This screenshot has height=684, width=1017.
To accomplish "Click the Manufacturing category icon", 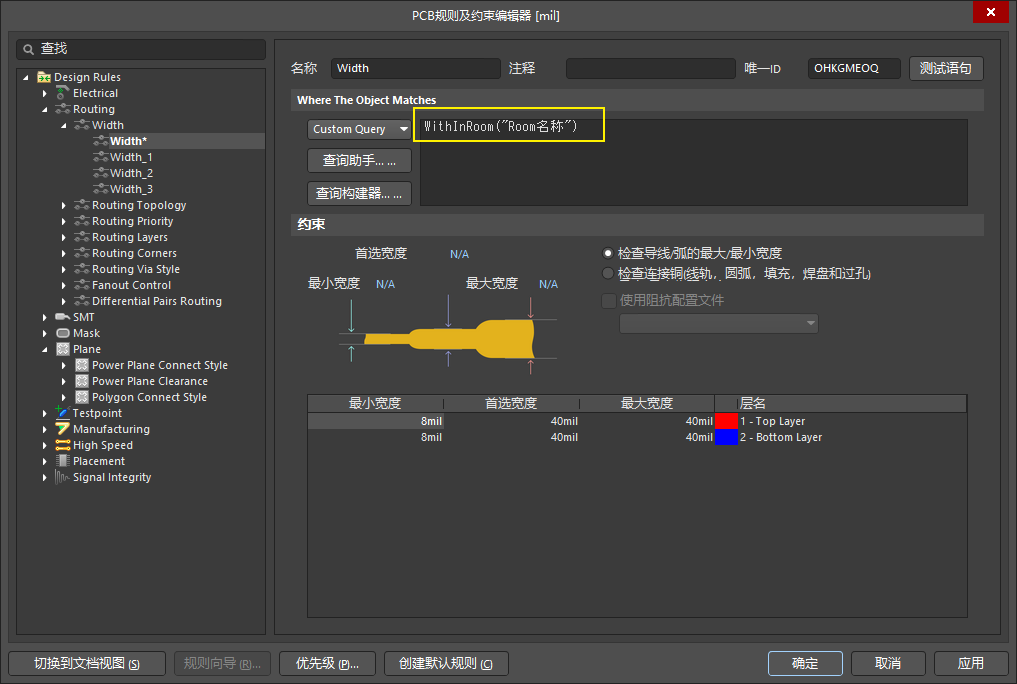I will tap(63, 429).
